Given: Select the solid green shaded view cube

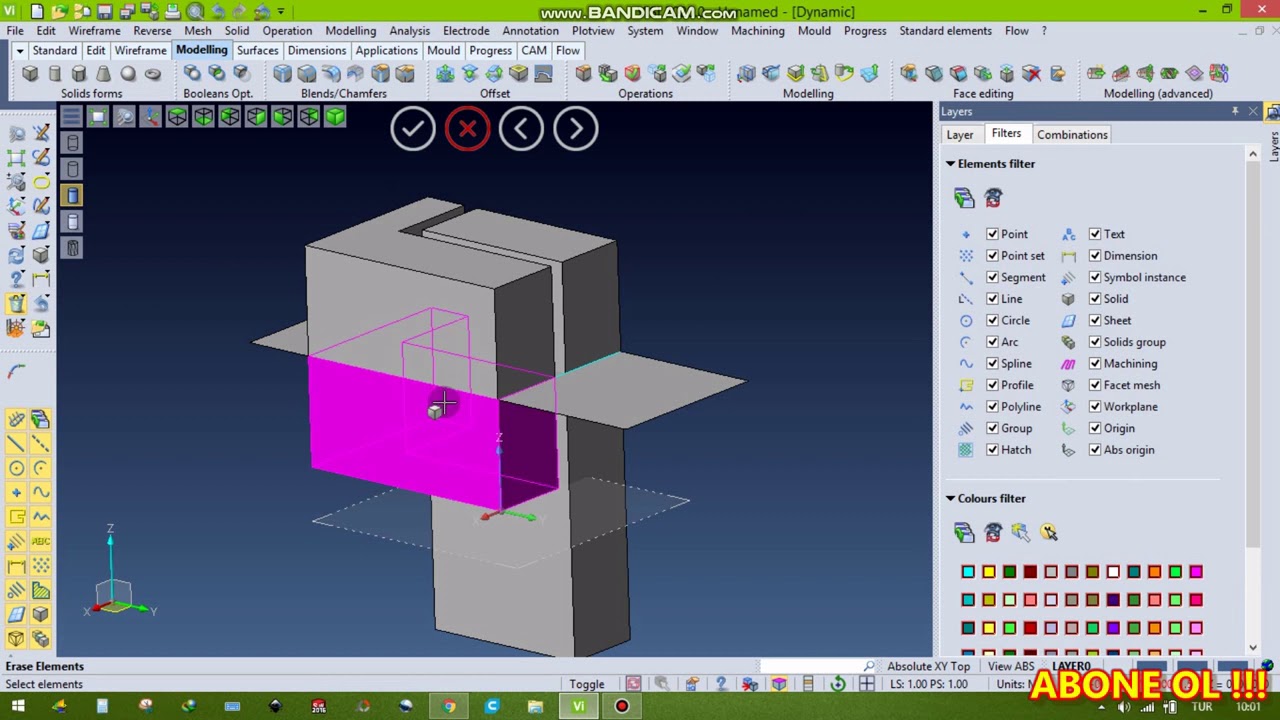Looking at the screenshot, I should coord(335,118).
